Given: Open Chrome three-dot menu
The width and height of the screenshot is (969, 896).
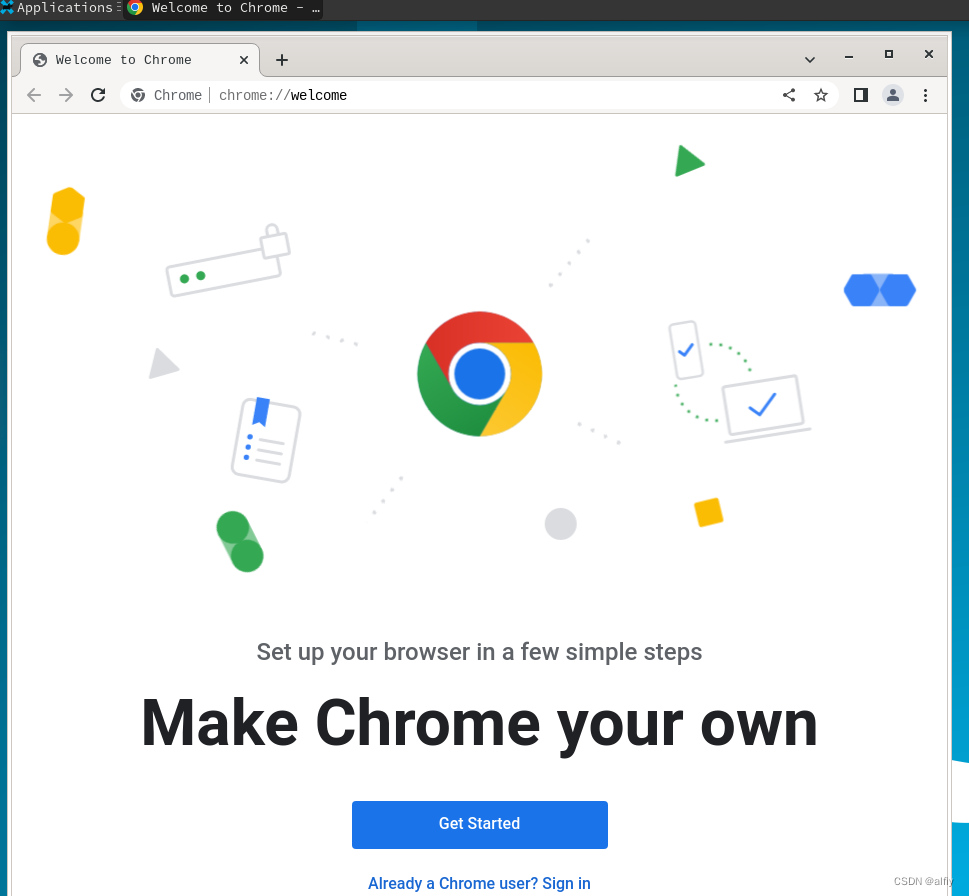Looking at the screenshot, I should (x=925, y=95).
